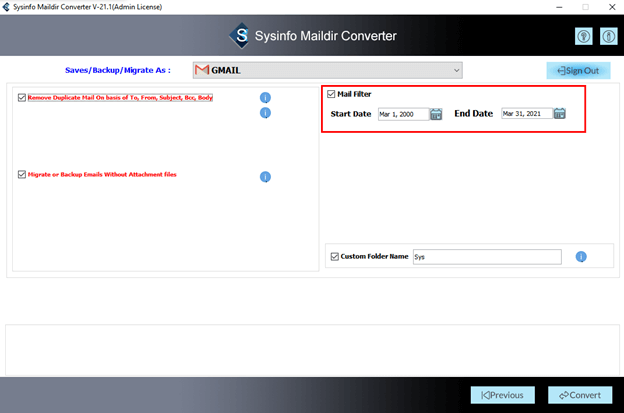
Task: Click the key icon in header
Action: click(x=583, y=37)
